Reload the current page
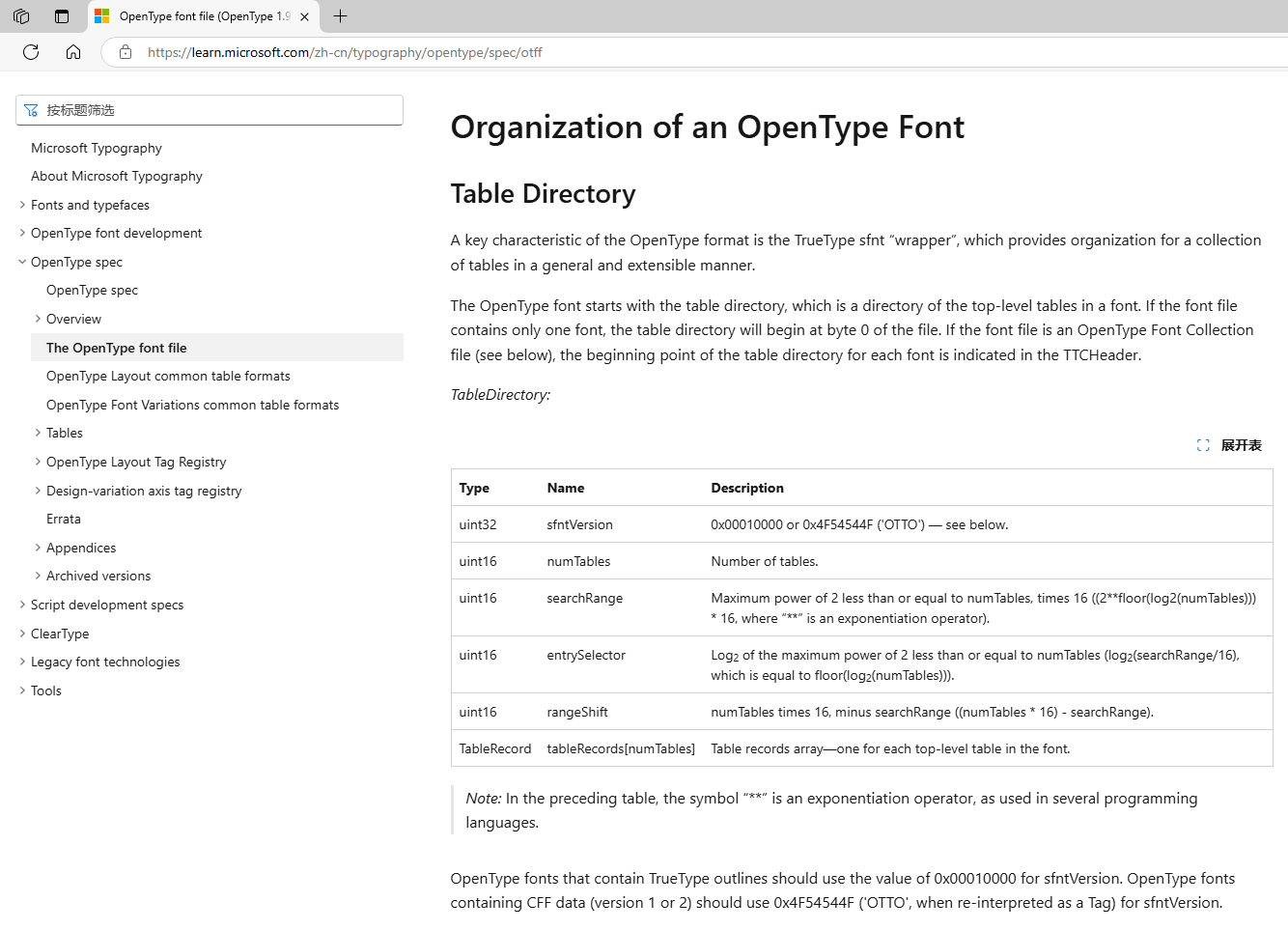The width and height of the screenshot is (1288, 930). [31, 52]
